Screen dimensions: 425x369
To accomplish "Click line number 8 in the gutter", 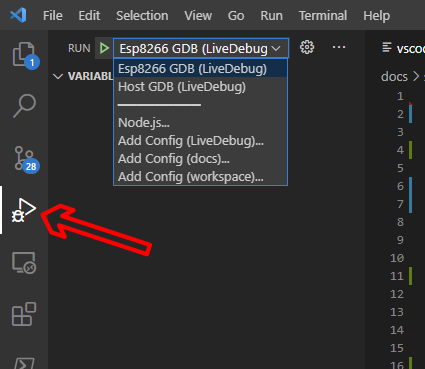I will point(400,222).
